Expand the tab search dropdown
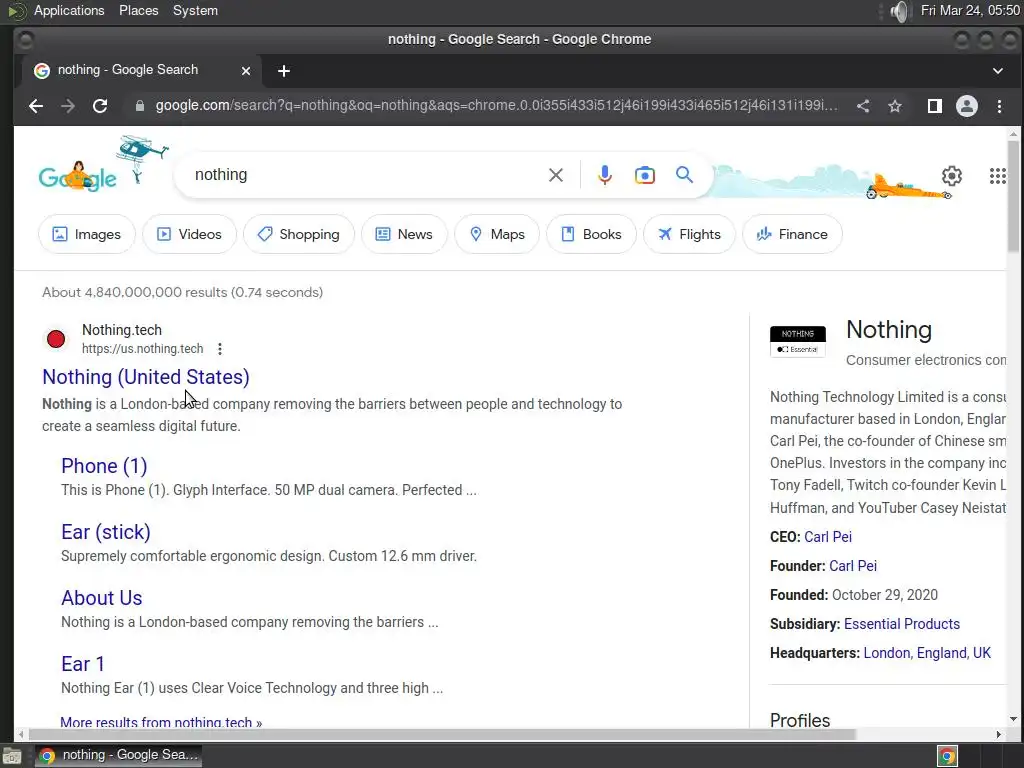Image resolution: width=1024 pixels, height=768 pixels. 997,71
